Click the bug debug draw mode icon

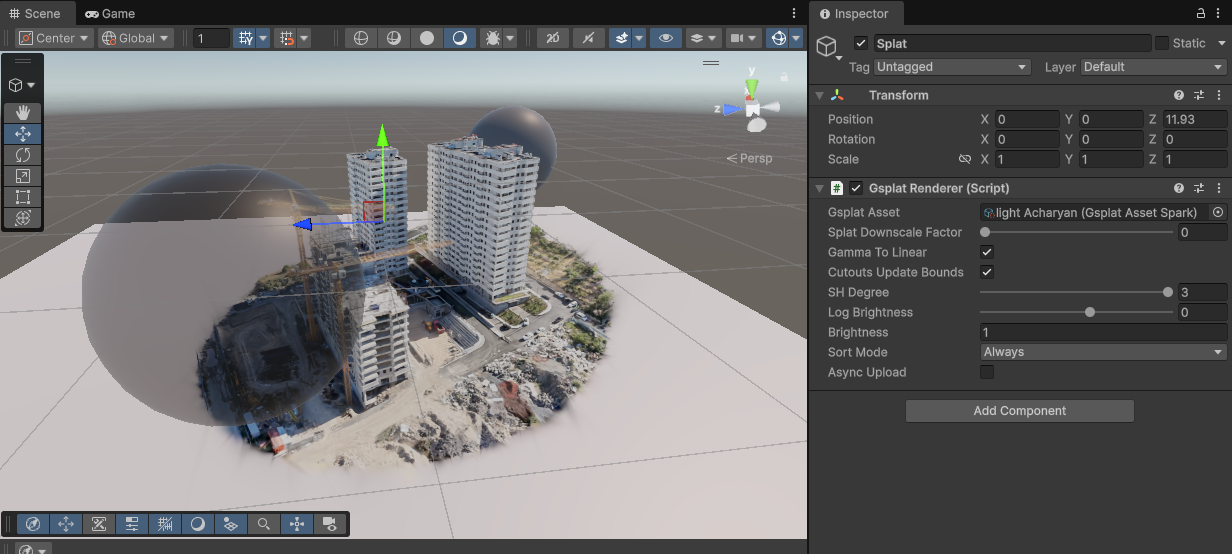coord(492,38)
